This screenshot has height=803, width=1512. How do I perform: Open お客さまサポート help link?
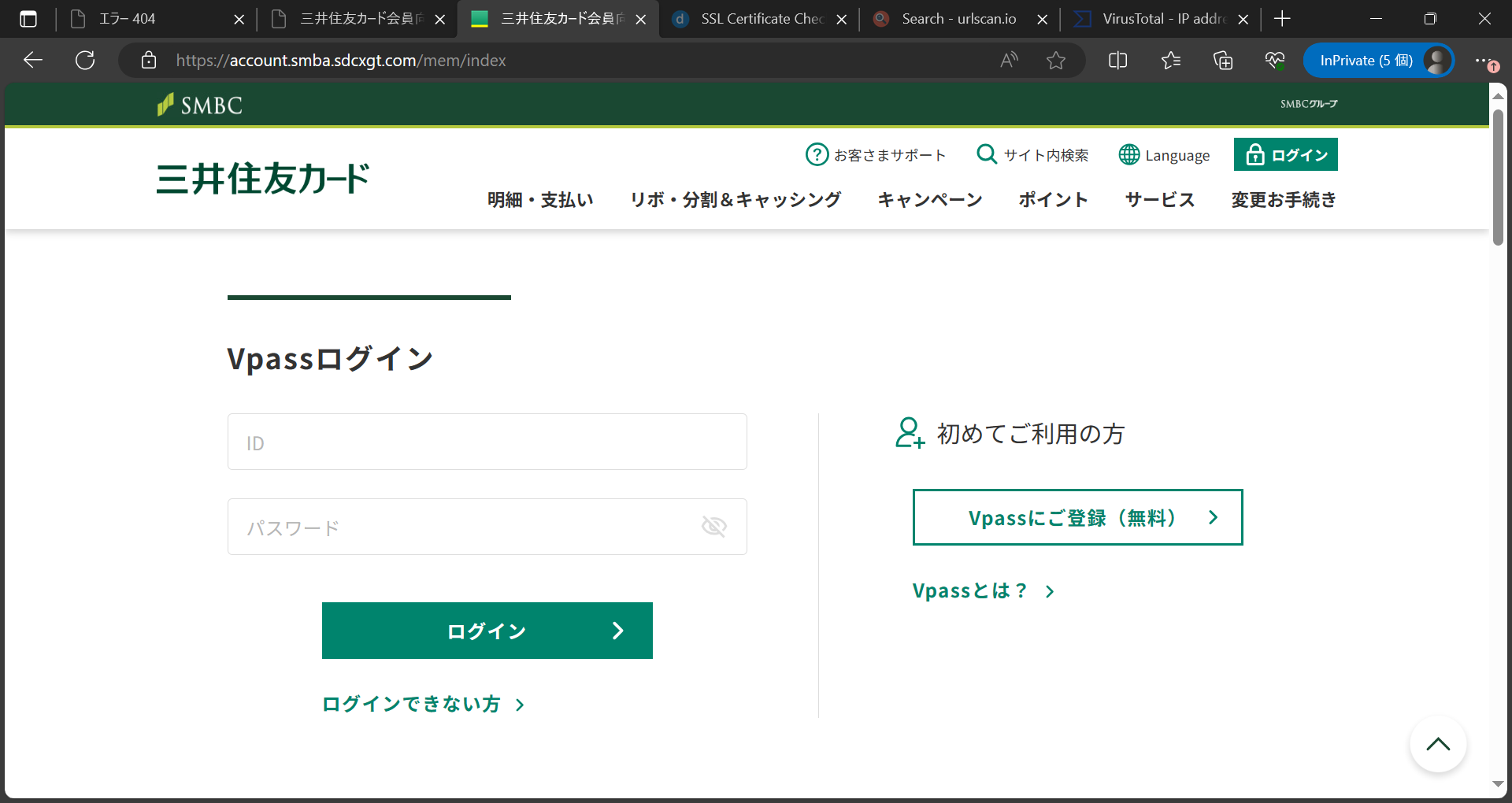(x=875, y=155)
